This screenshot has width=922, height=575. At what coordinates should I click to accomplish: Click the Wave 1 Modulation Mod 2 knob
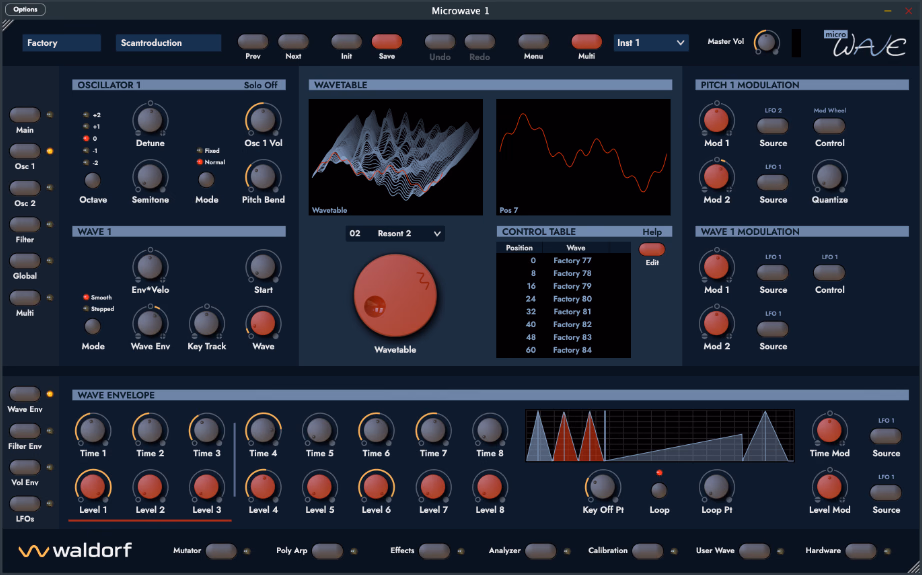pos(716,323)
